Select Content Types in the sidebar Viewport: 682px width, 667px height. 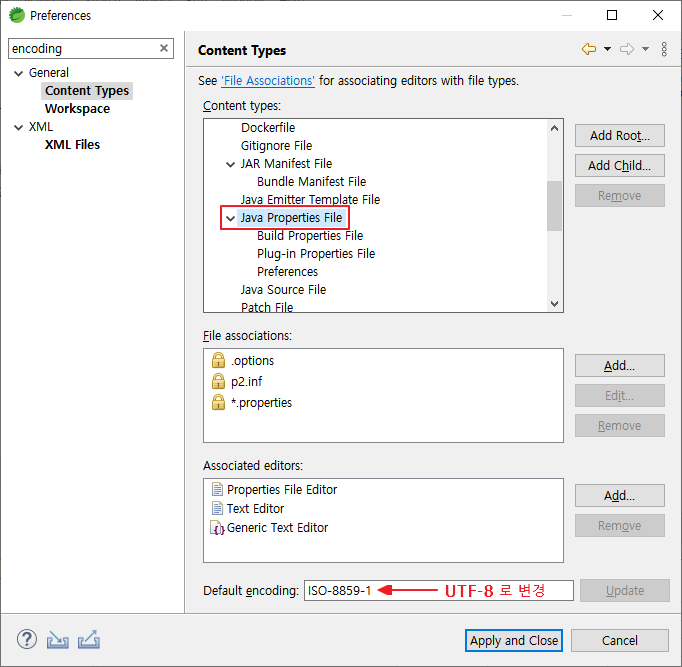tap(87, 90)
